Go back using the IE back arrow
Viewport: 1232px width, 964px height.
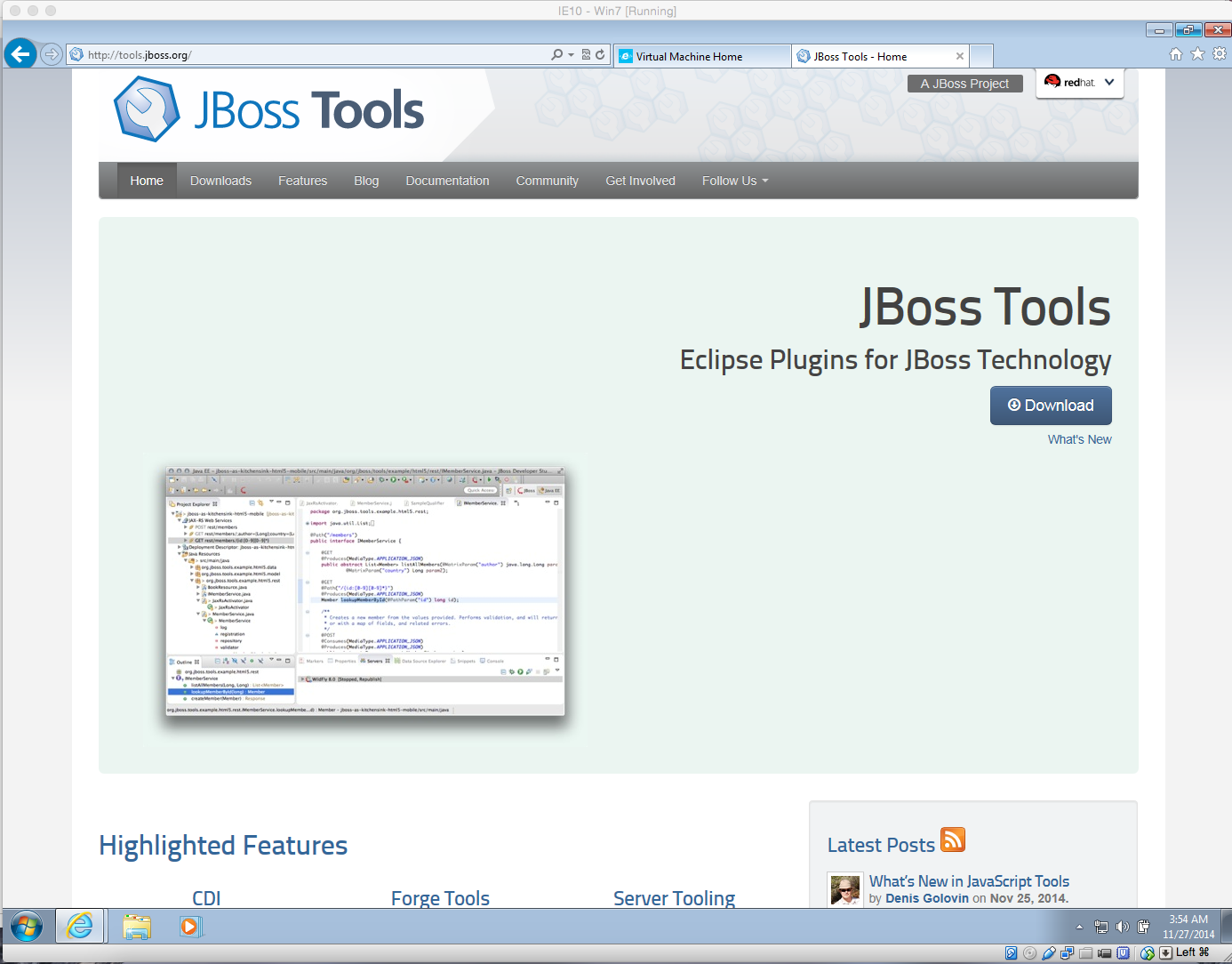pyautogui.click(x=20, y=54)
